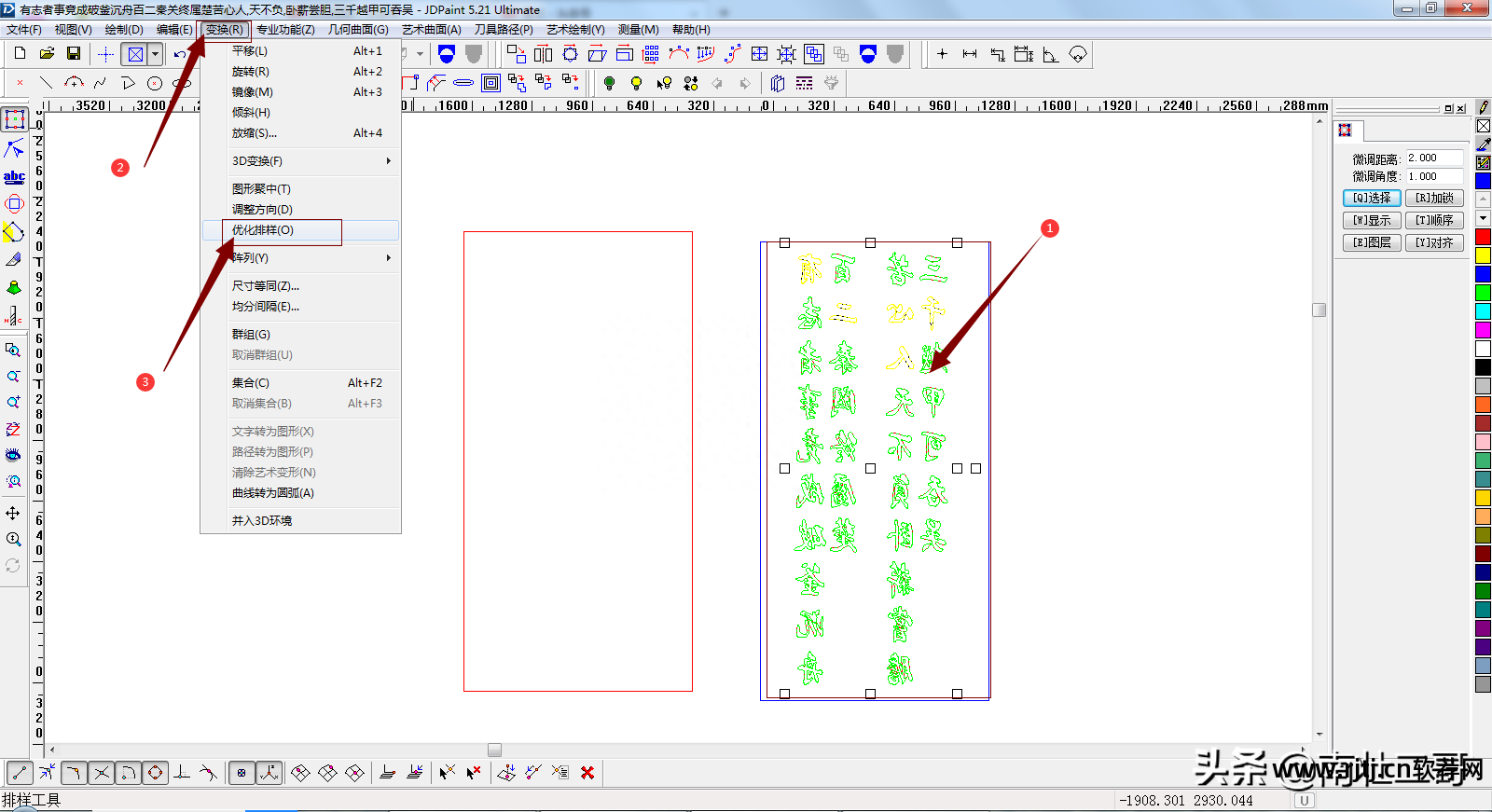Screen dimensions: 1492x812
Task: Open the dropdown arrow beside the boxed-X tool
Action: coord(156,54)
